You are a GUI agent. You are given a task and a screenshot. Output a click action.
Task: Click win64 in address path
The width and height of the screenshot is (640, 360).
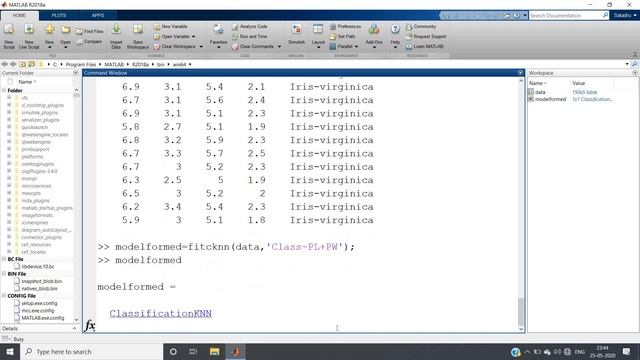pos(179,64)
